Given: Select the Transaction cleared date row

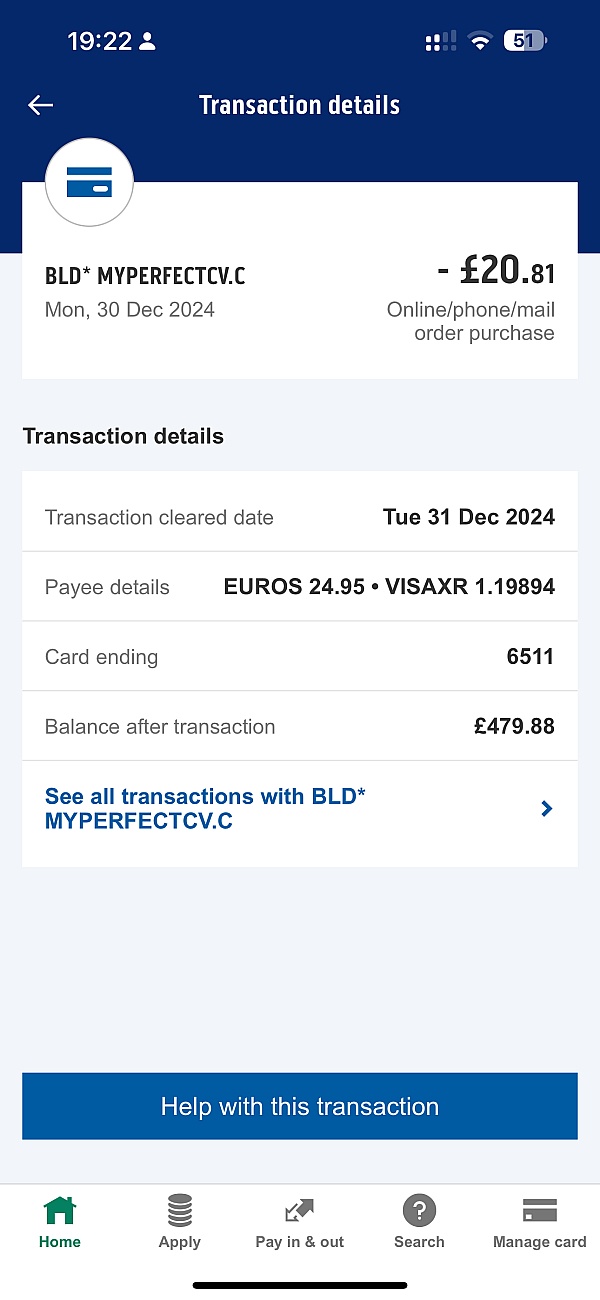Looking at the screenshot, I should tap(300, 517).
